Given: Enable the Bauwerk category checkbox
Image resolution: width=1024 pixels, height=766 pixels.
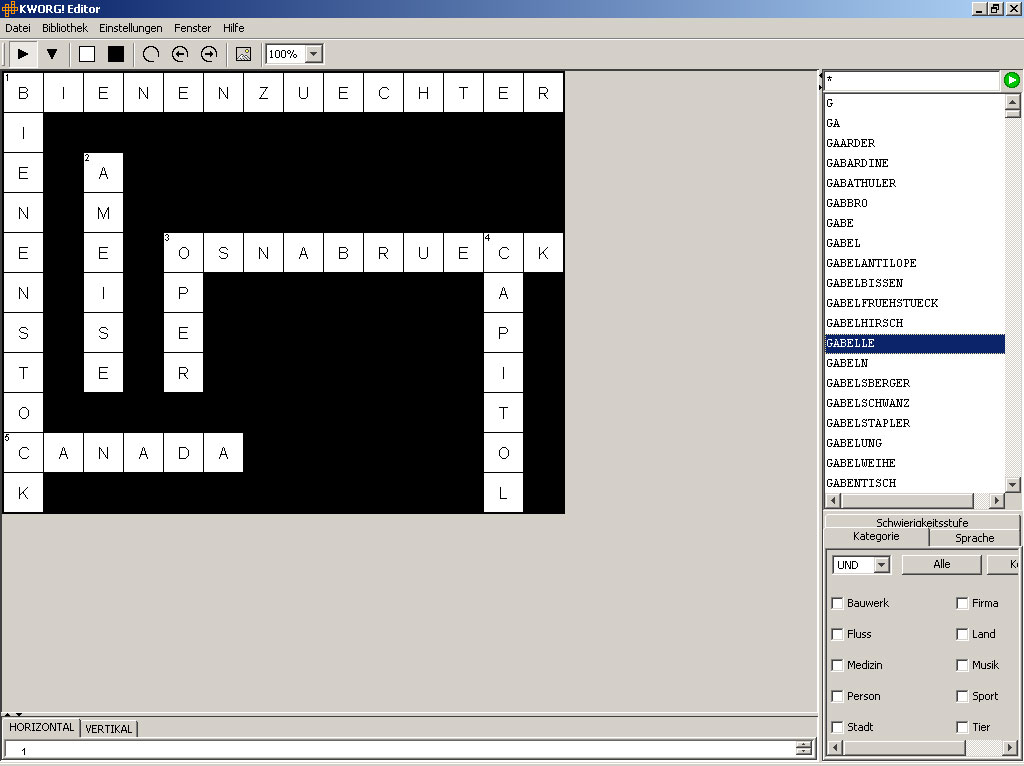Looking at the screenshot, I should (x=838, y=603).
